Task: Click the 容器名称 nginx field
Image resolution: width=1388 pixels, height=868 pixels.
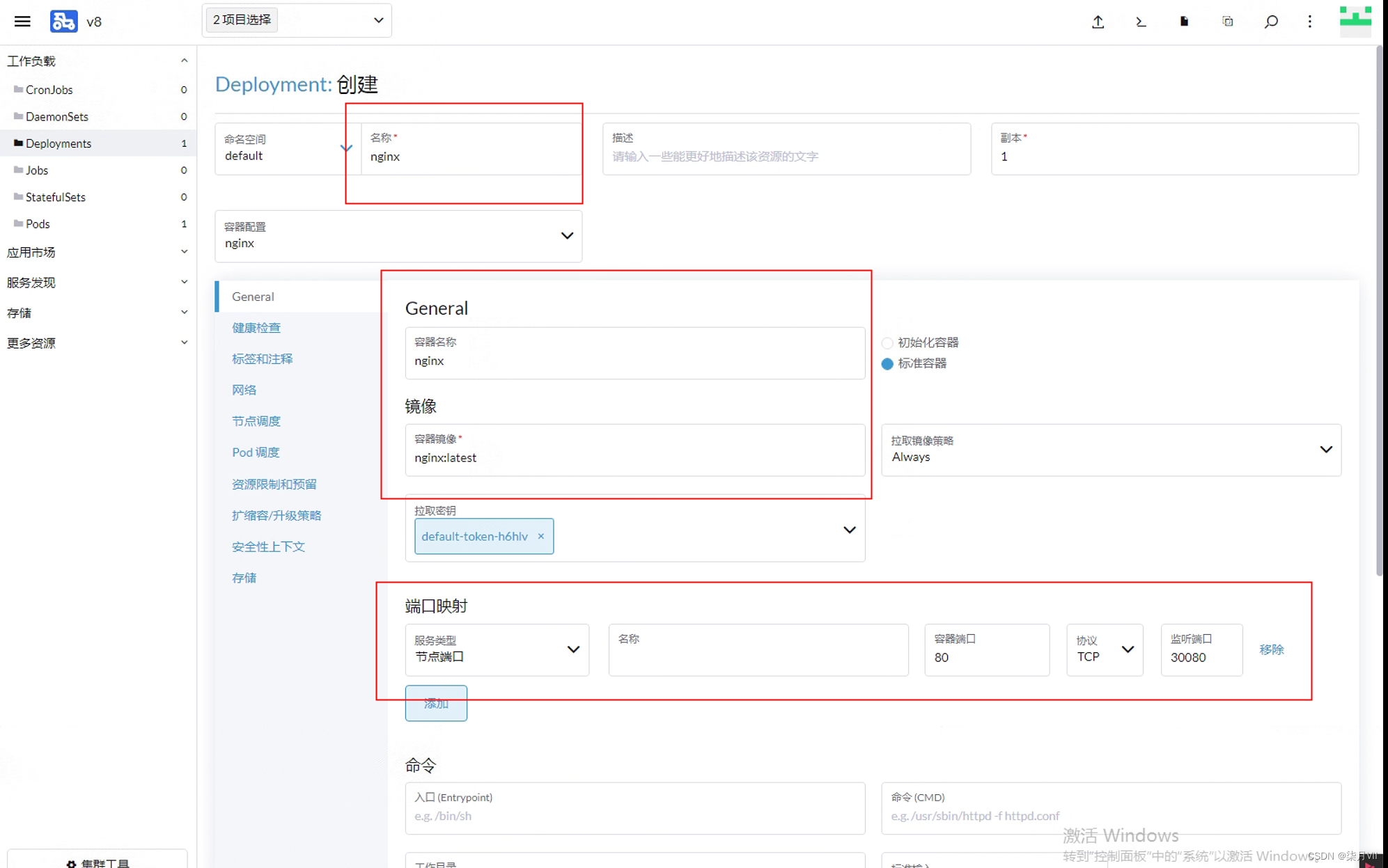Action: pyautogui.click(x=635, y=353)
